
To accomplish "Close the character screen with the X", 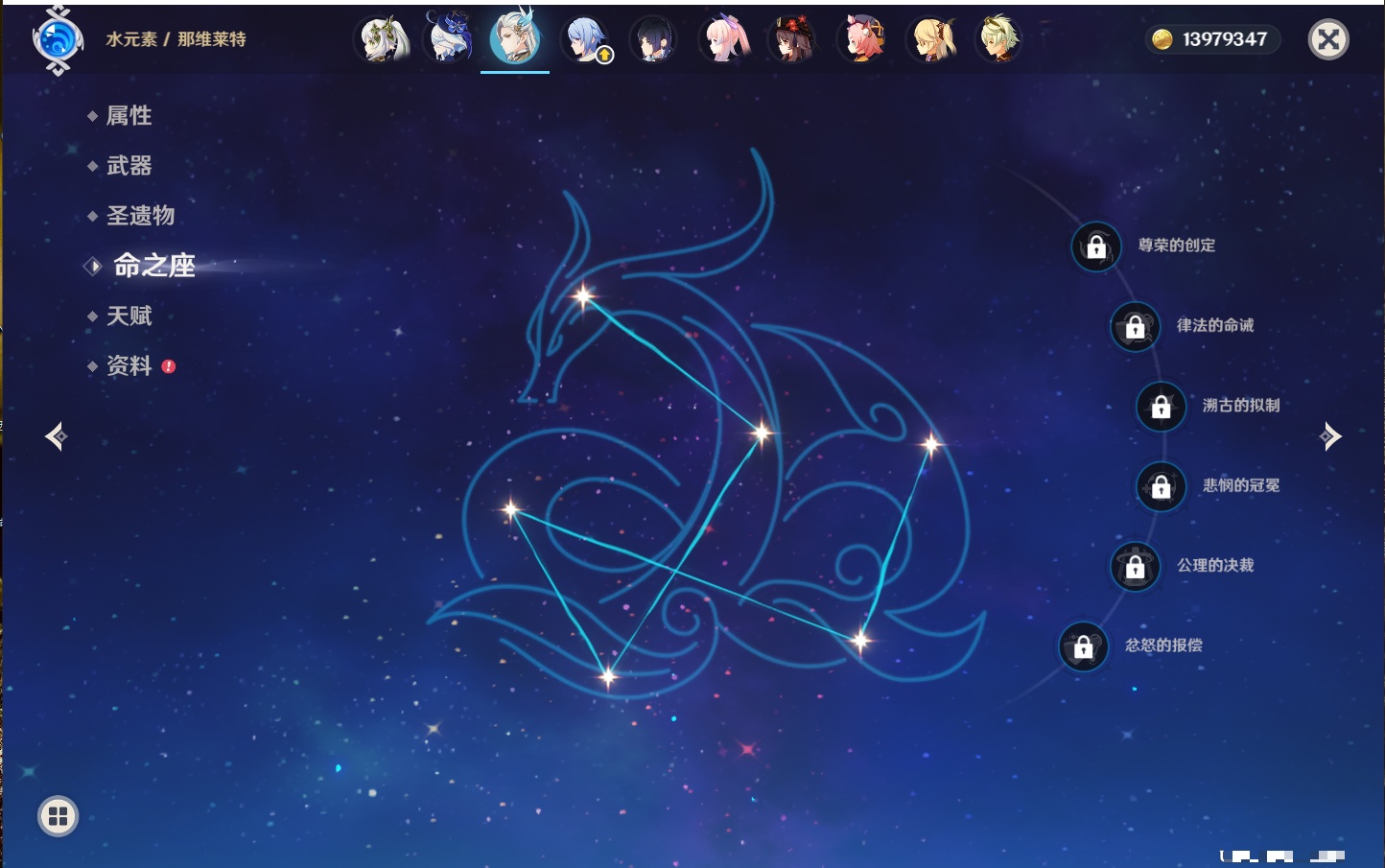I will pos(1328,39).
